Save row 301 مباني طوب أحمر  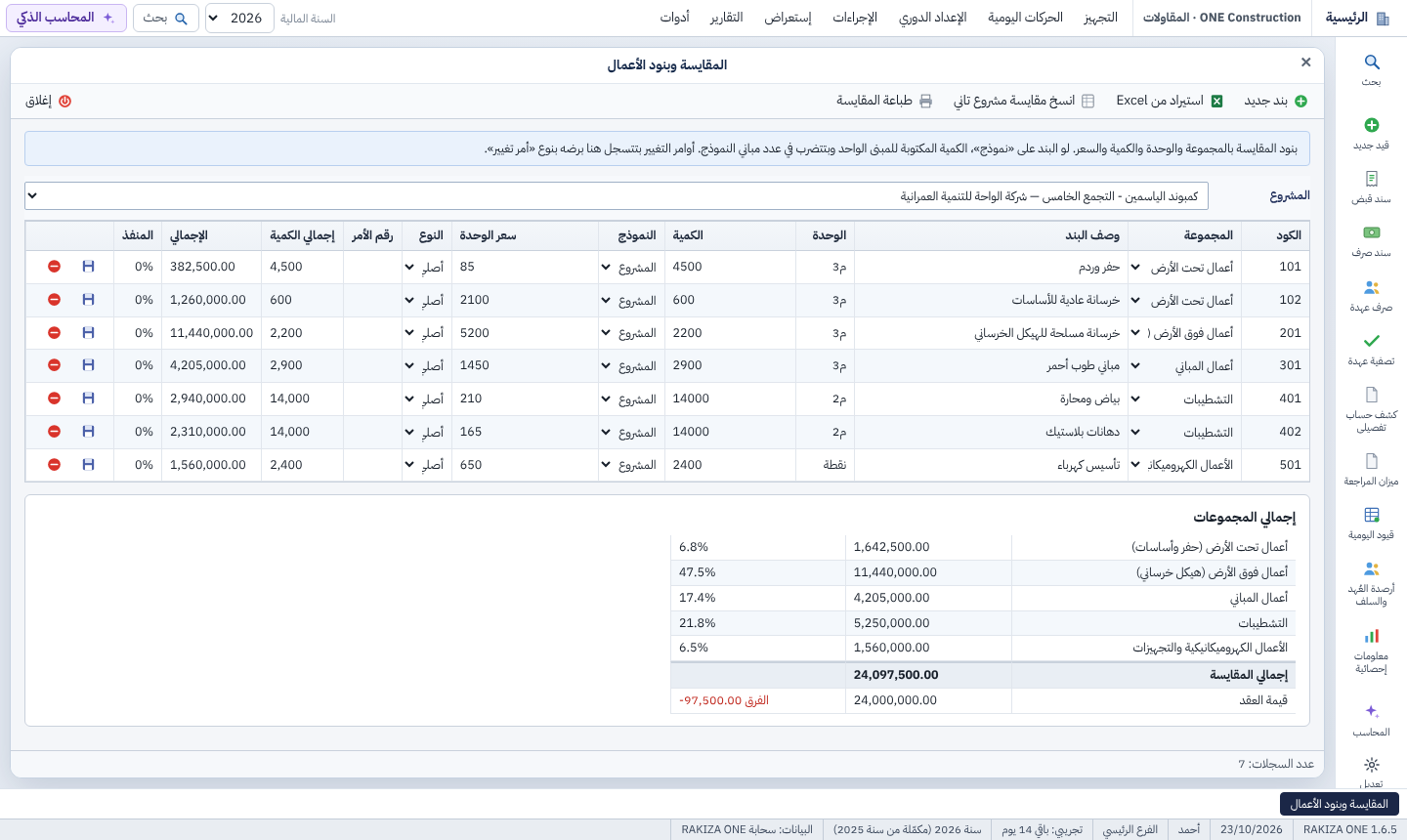(x=88, y=365)
